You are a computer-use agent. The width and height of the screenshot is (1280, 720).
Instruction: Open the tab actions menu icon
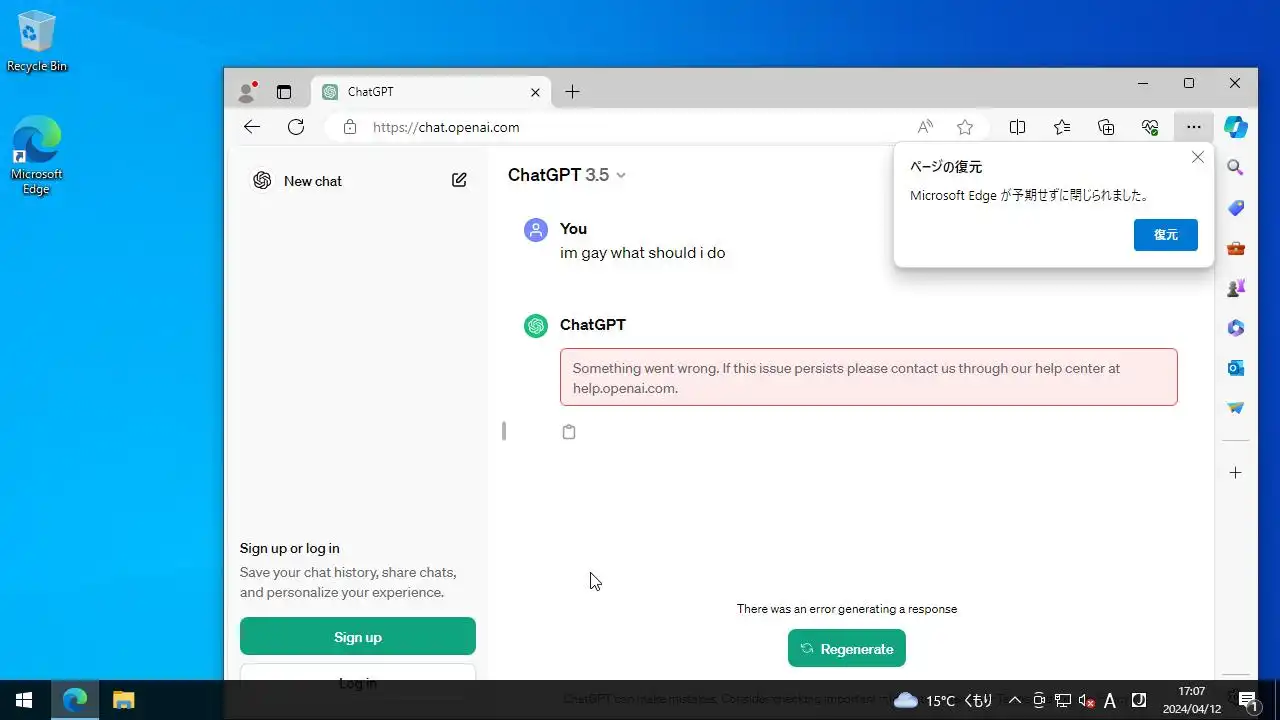click(x=284, y=92)
